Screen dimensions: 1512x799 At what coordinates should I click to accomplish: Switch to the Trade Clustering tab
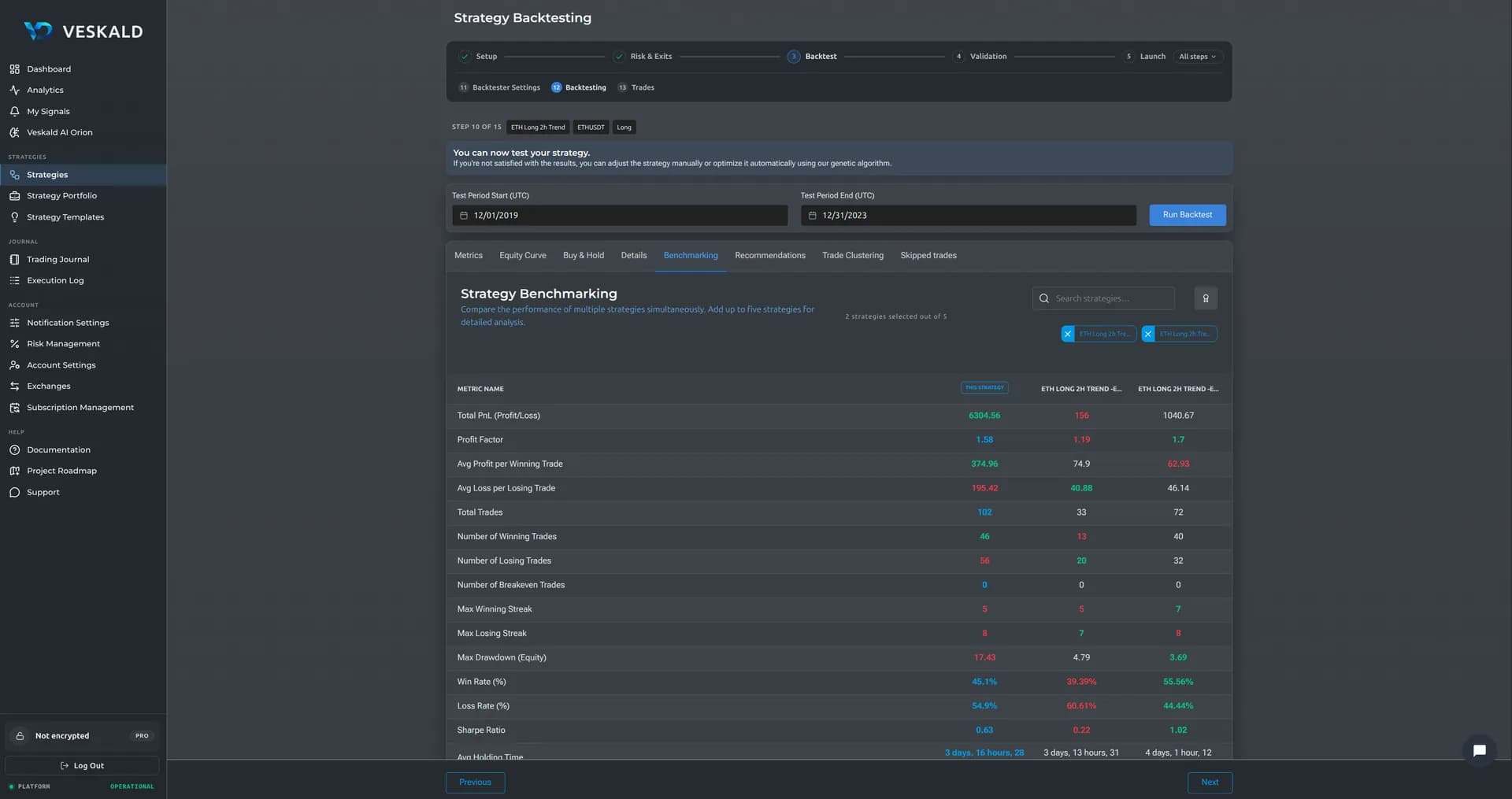tap(853, 256)
